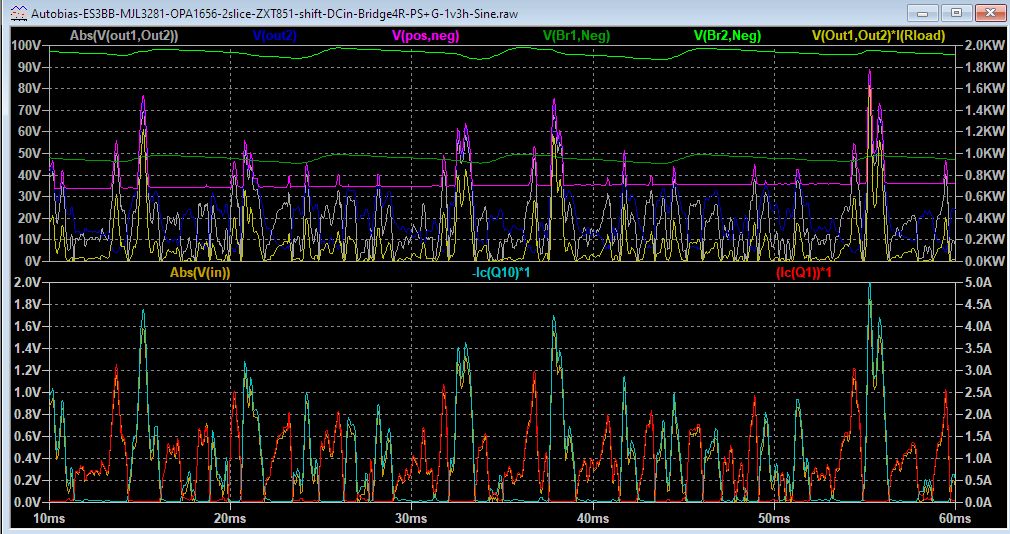The height and width of the screenshot is (534, 1010).
Task: Click the 1.0KW power axis tick
Action: tap(984, 153)
